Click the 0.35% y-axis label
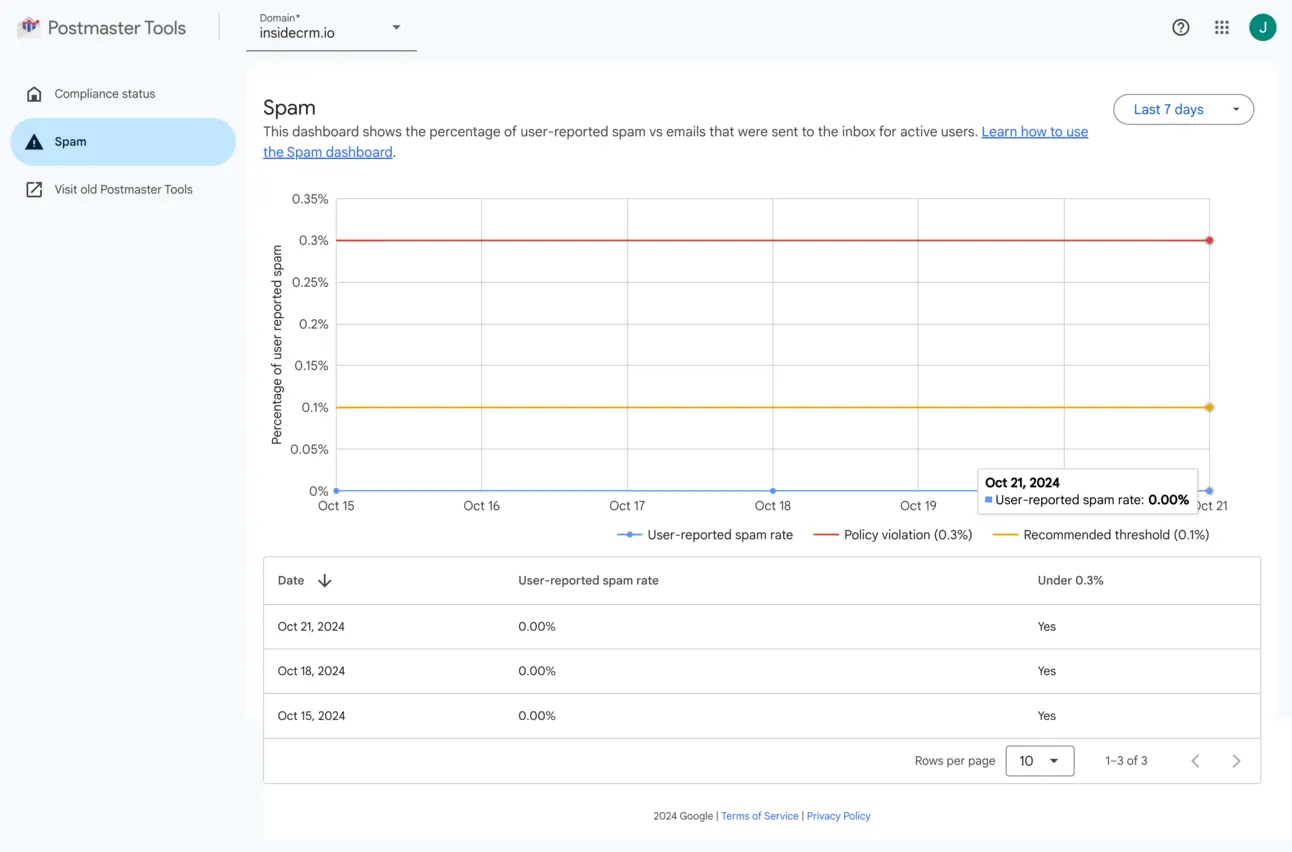 pyautogui.click(x=310, y=199)
